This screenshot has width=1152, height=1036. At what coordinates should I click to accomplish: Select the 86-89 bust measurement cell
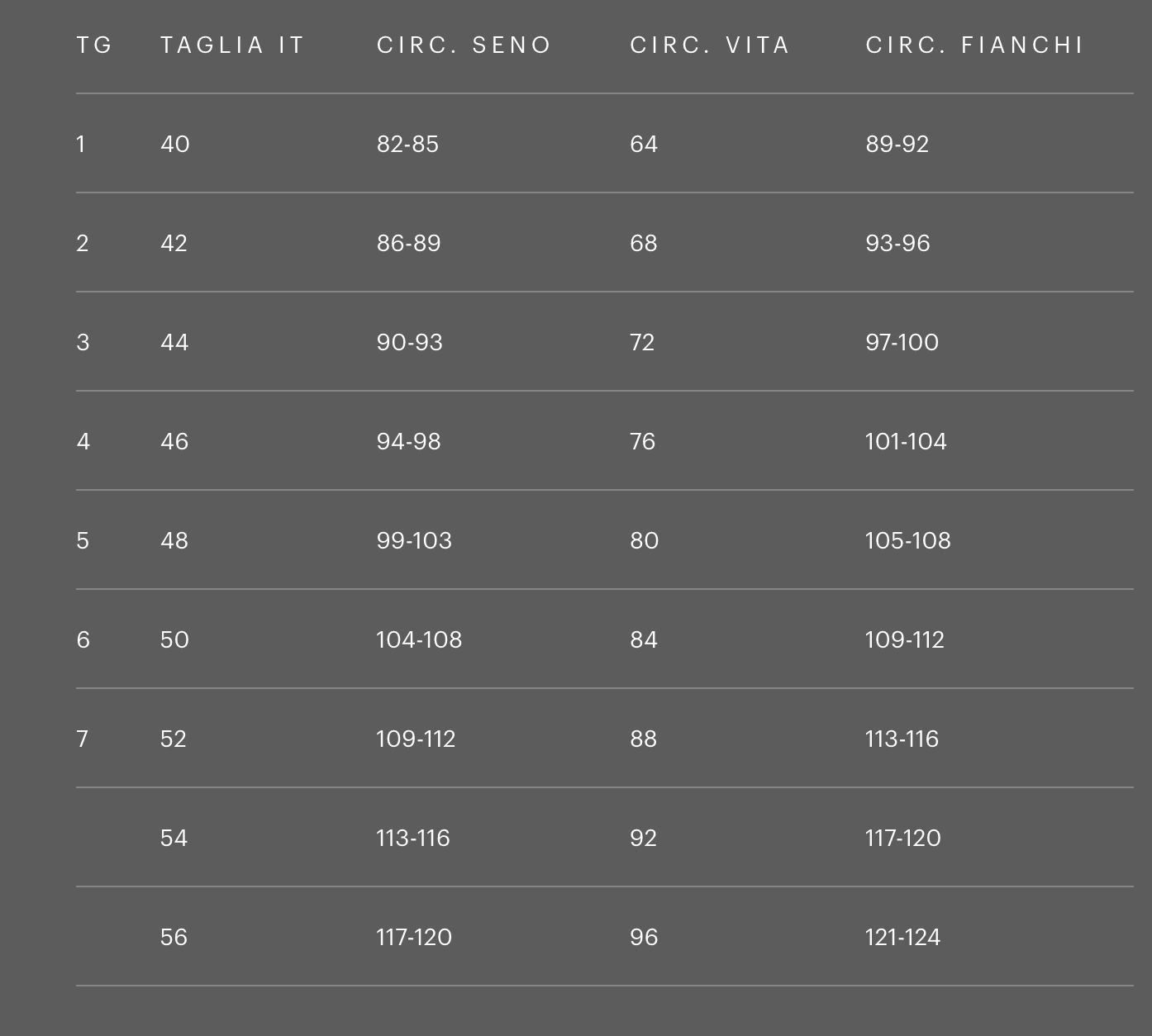click(x=408, y=243)
